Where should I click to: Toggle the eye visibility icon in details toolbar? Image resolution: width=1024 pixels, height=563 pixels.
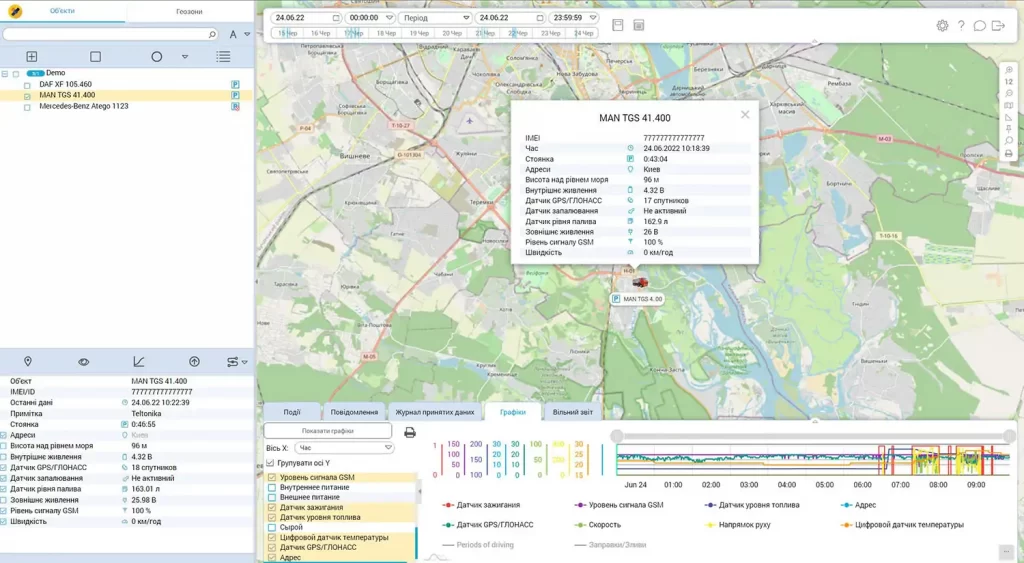click(84, 362)
